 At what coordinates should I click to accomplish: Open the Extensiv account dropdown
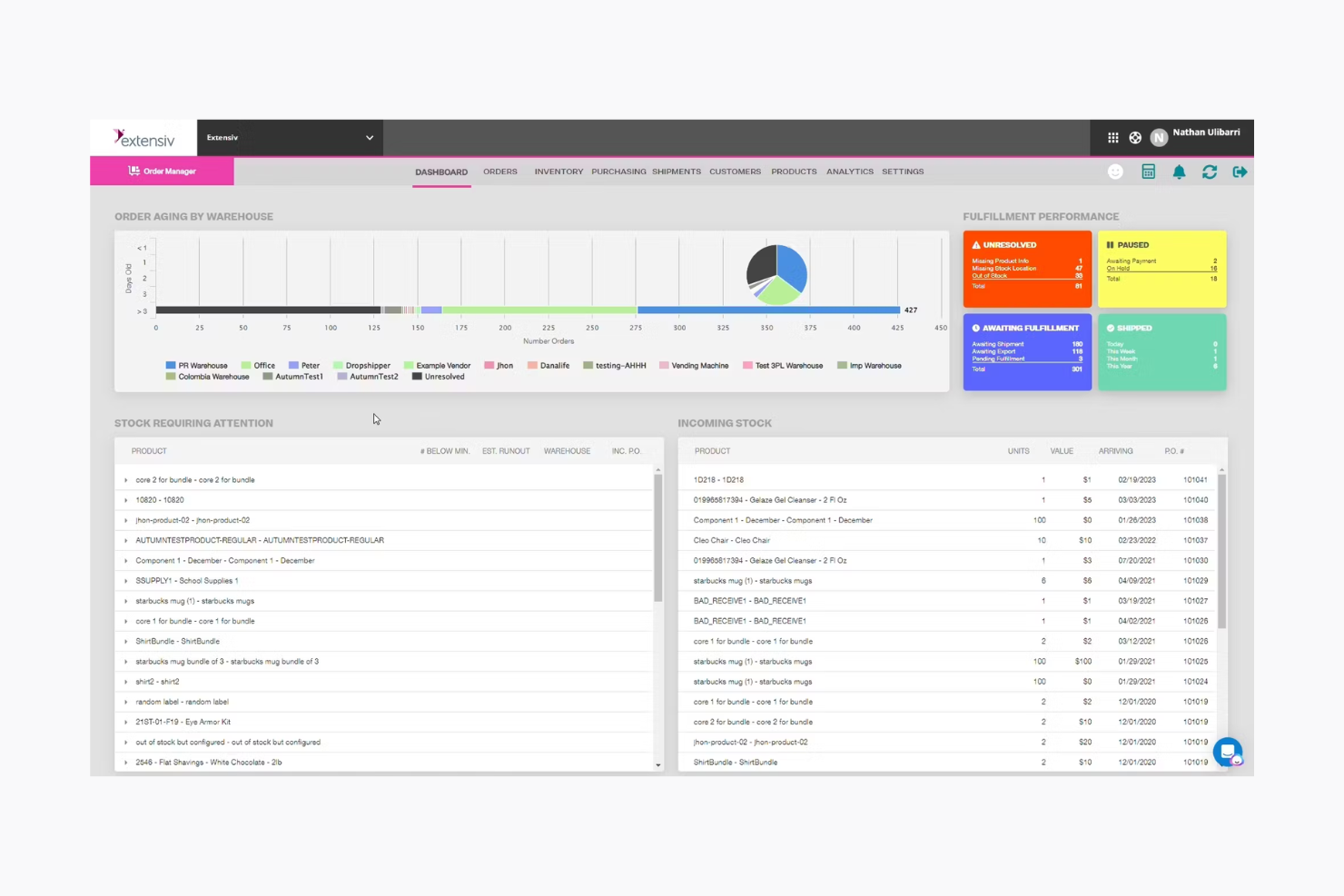pyautogui.click(x=291, y=137)
